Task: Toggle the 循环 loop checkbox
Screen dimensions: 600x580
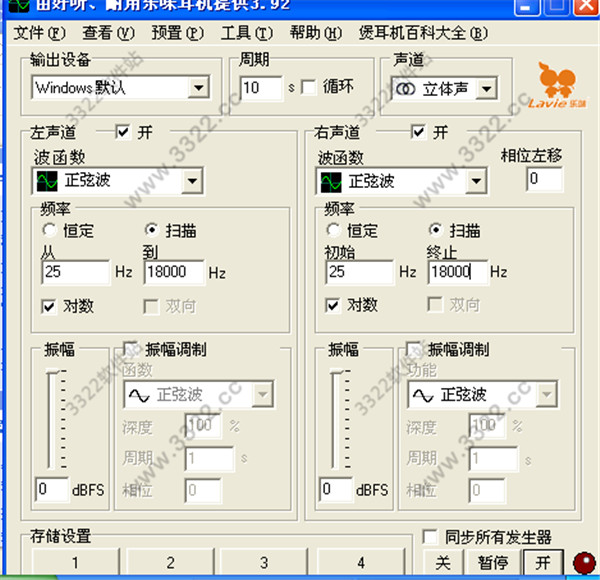Action: 308,87
